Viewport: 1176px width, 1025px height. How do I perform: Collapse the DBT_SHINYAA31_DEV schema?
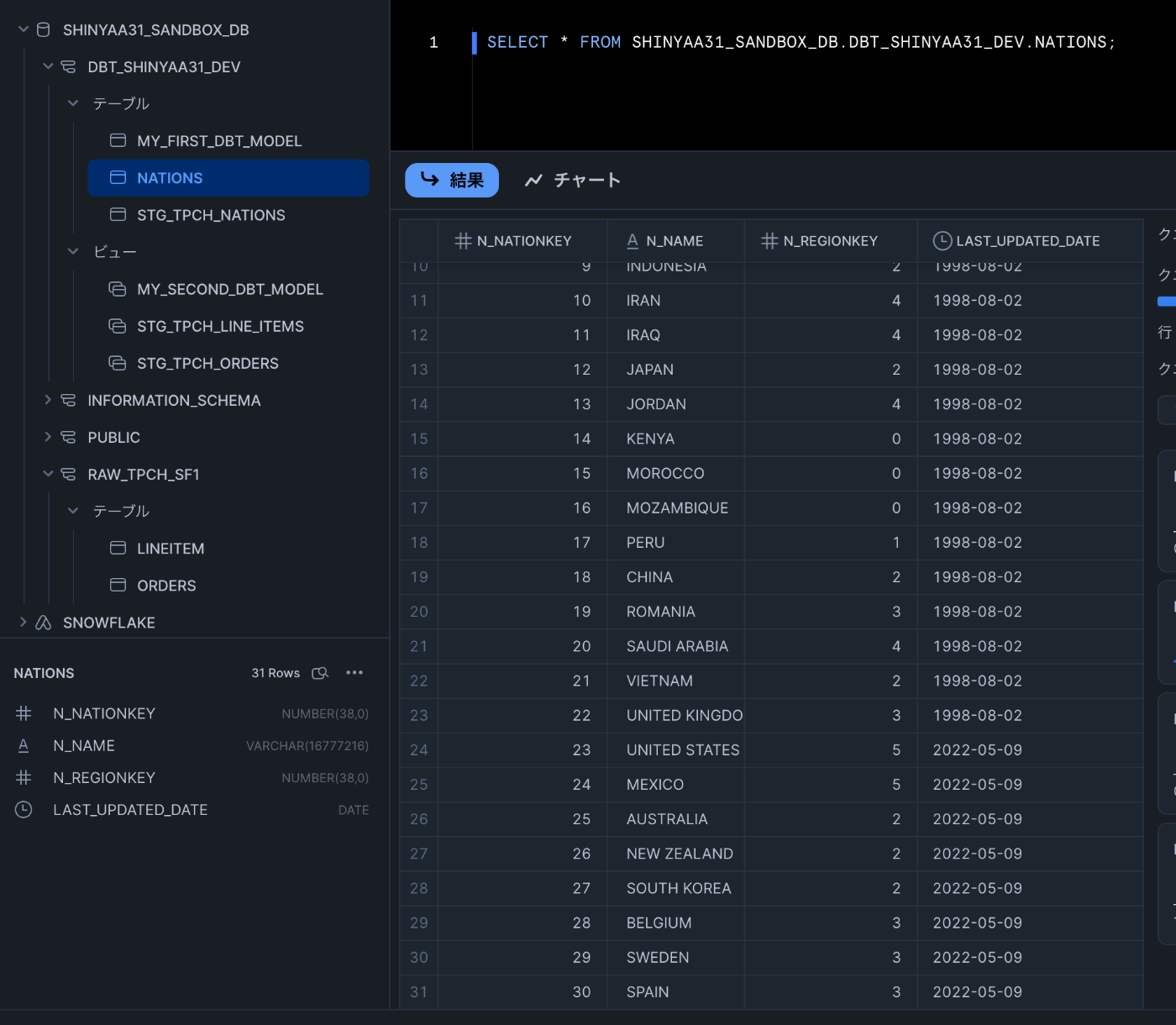[x=48, y=66]
